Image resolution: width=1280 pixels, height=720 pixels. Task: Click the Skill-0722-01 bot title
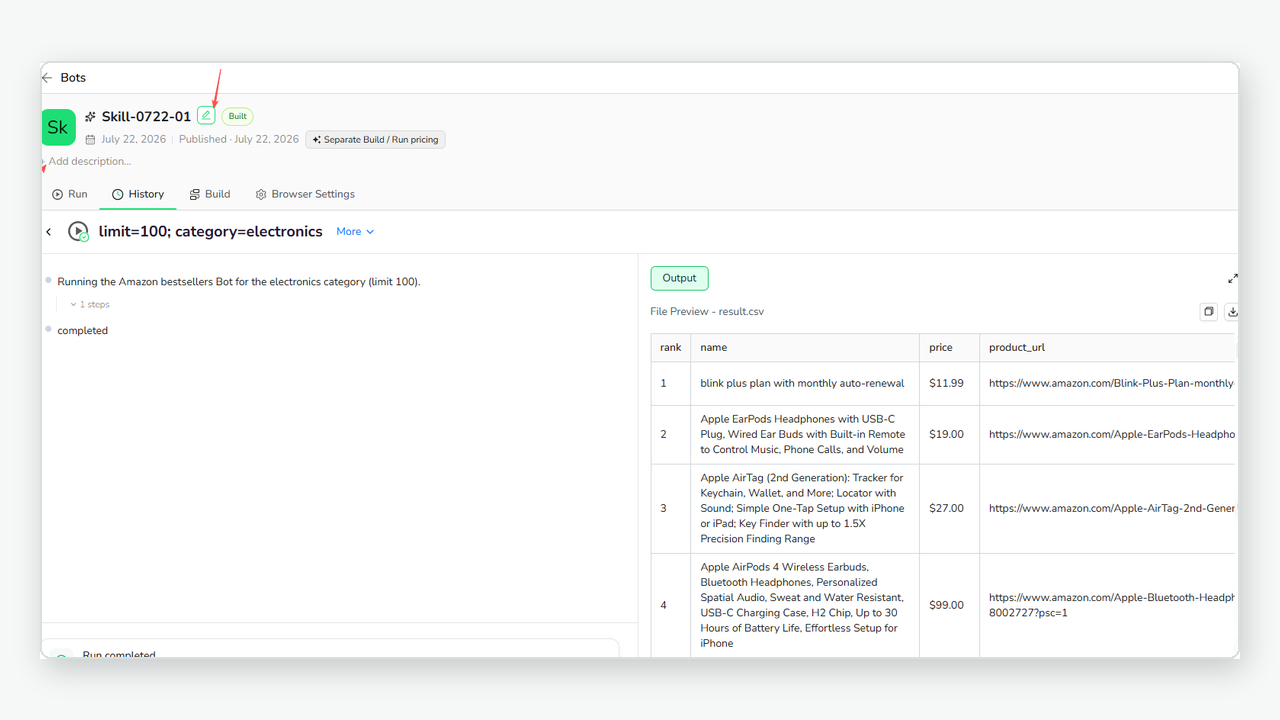pos(146,117)
